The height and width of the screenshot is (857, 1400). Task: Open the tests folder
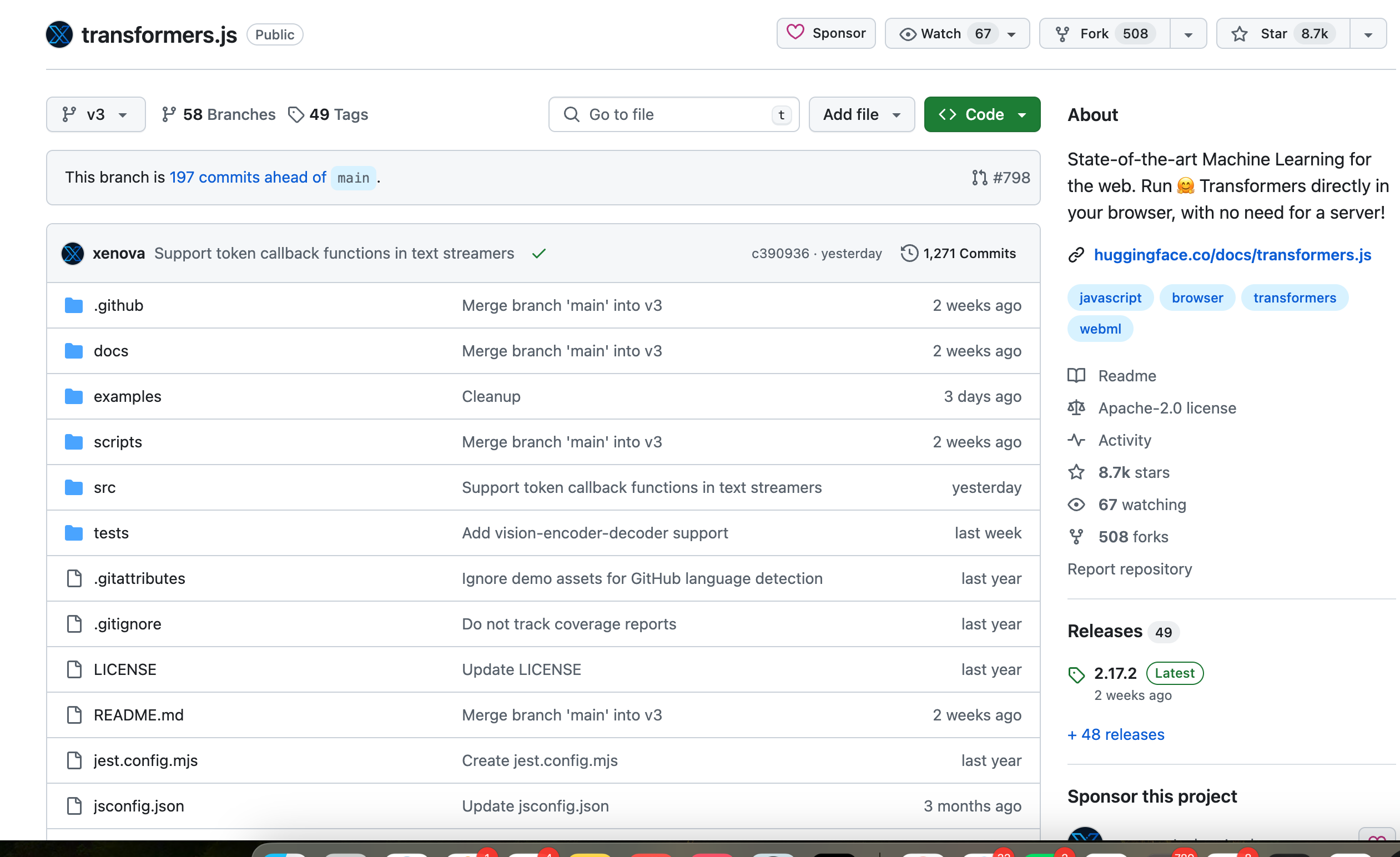111,532
